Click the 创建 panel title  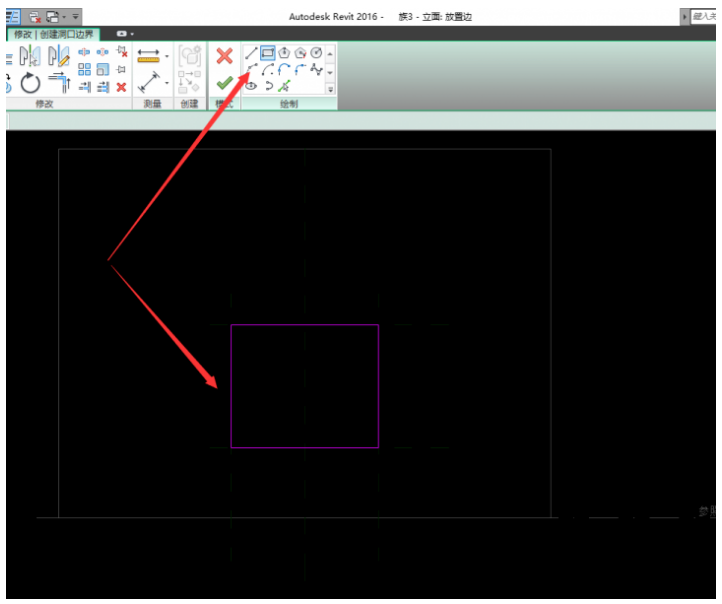point(189,104)
